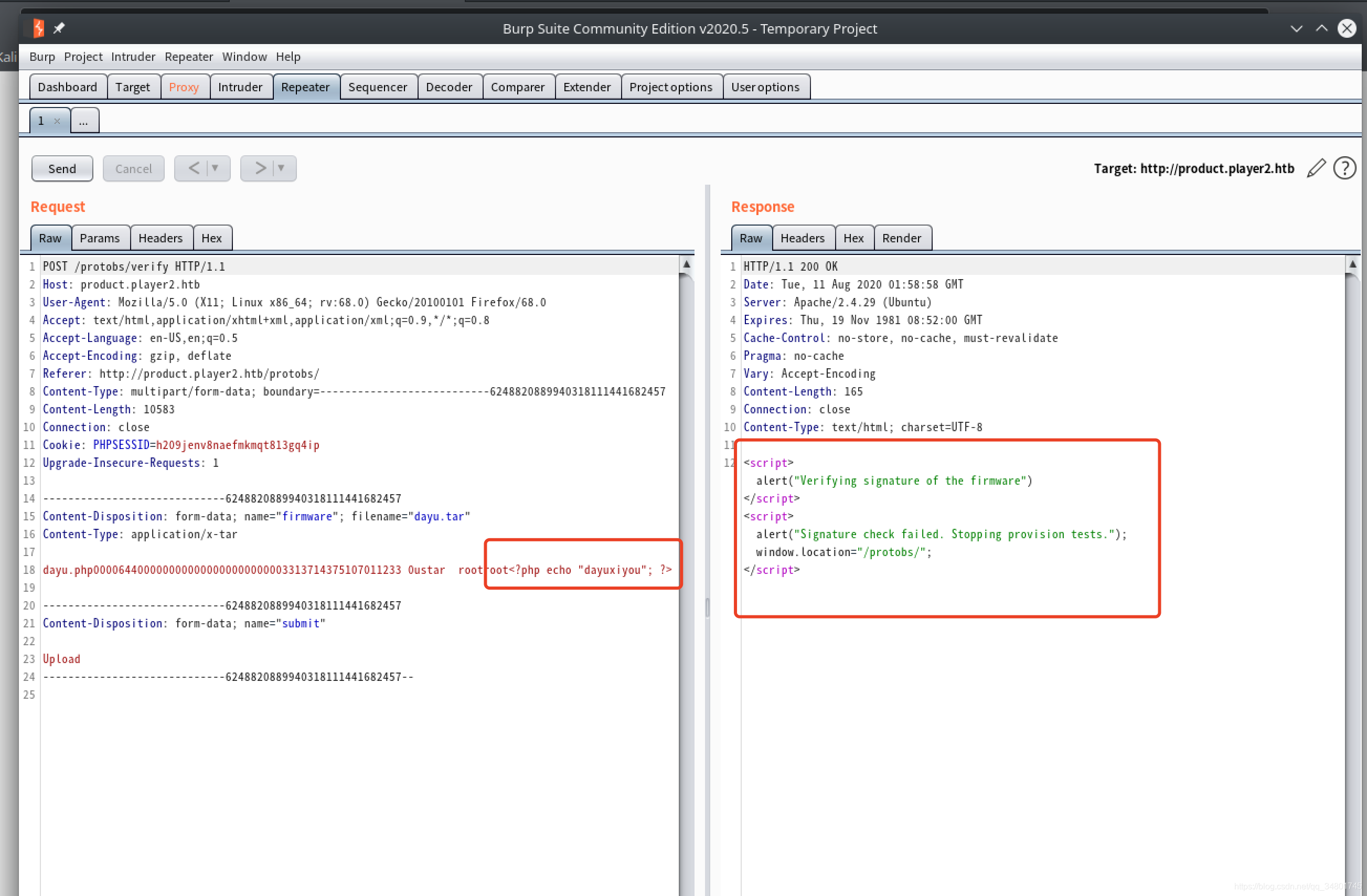
Task: Click the pane divider between request and response
Action: tap(707, 606)
